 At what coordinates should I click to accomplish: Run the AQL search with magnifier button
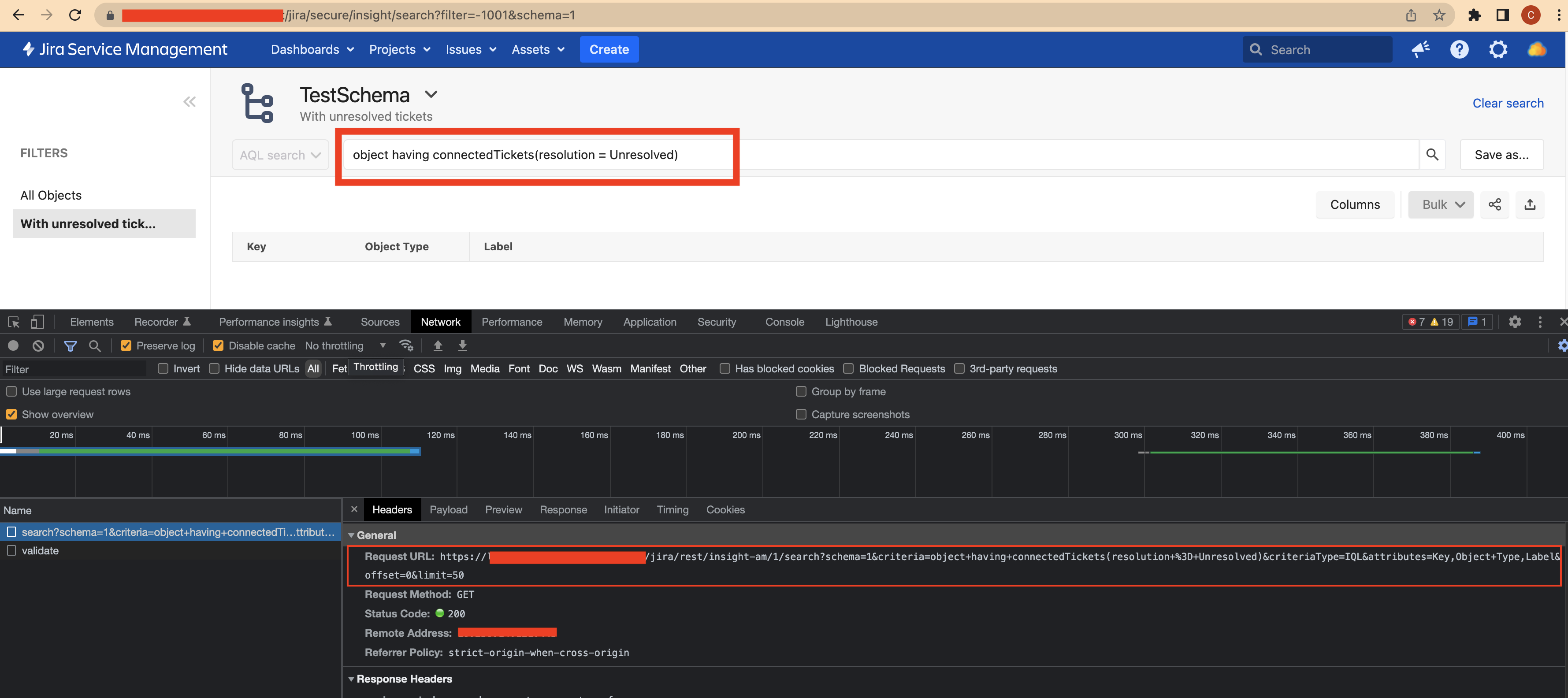click(x=1432, y=155)
